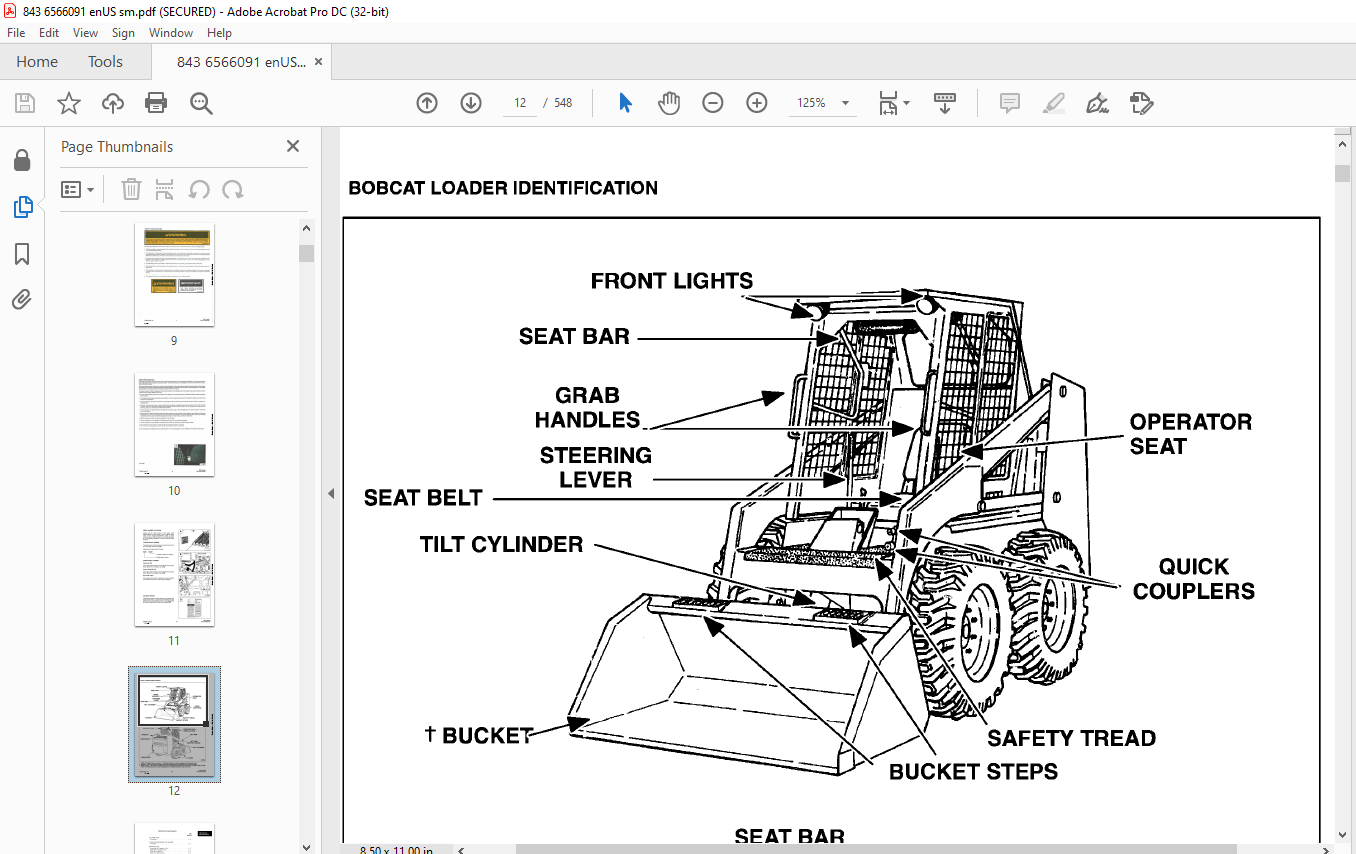Click the cloud upload icon
The image size is (1356, 854).
(x=113, y=103)
